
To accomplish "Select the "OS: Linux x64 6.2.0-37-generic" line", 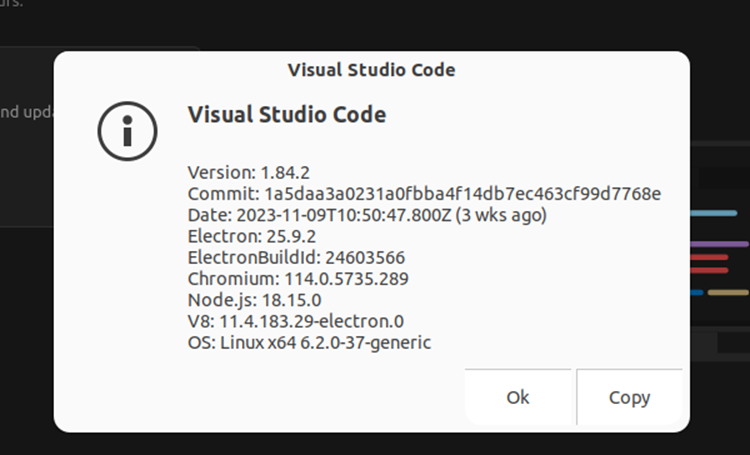I will 309,343.
